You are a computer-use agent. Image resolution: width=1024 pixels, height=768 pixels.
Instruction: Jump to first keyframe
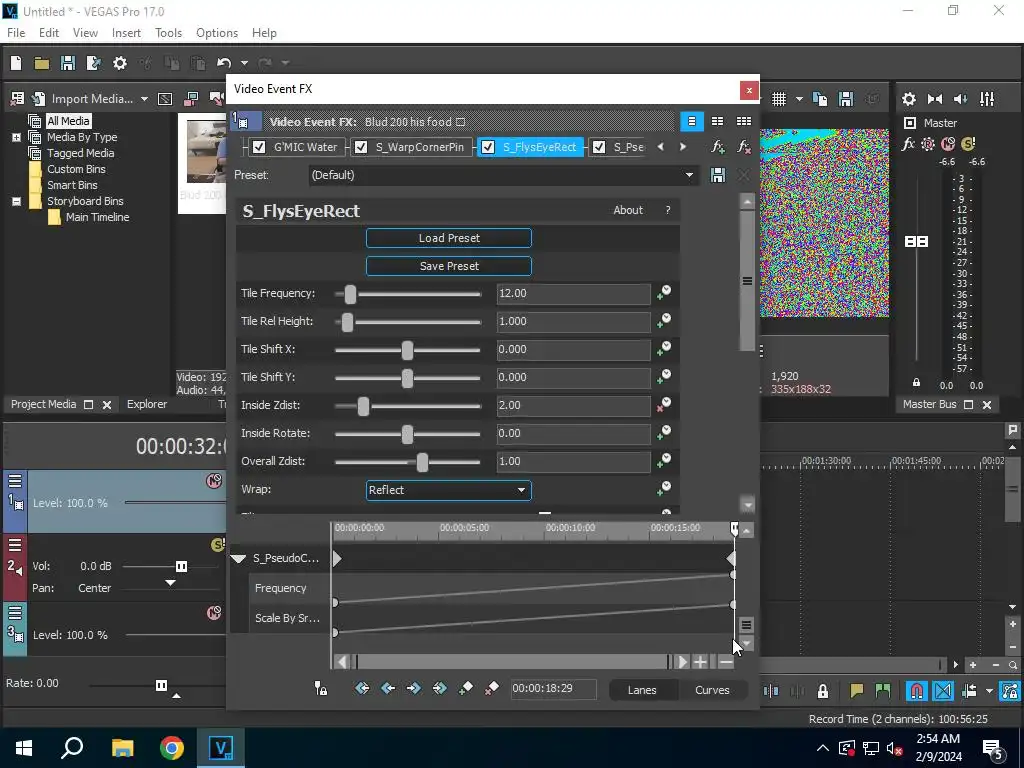[362, 688]
